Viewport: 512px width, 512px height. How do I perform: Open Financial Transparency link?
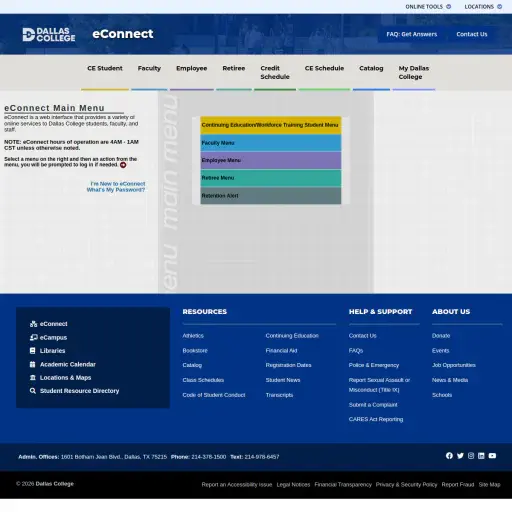[x=343, y=485]
